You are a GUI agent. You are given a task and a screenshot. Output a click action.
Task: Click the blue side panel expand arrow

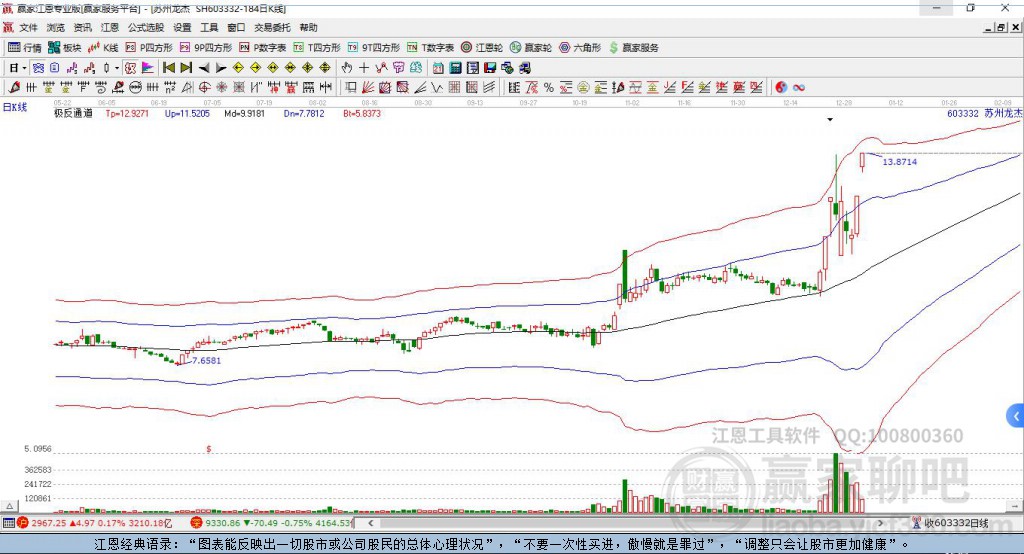(x=1016, y=416)
